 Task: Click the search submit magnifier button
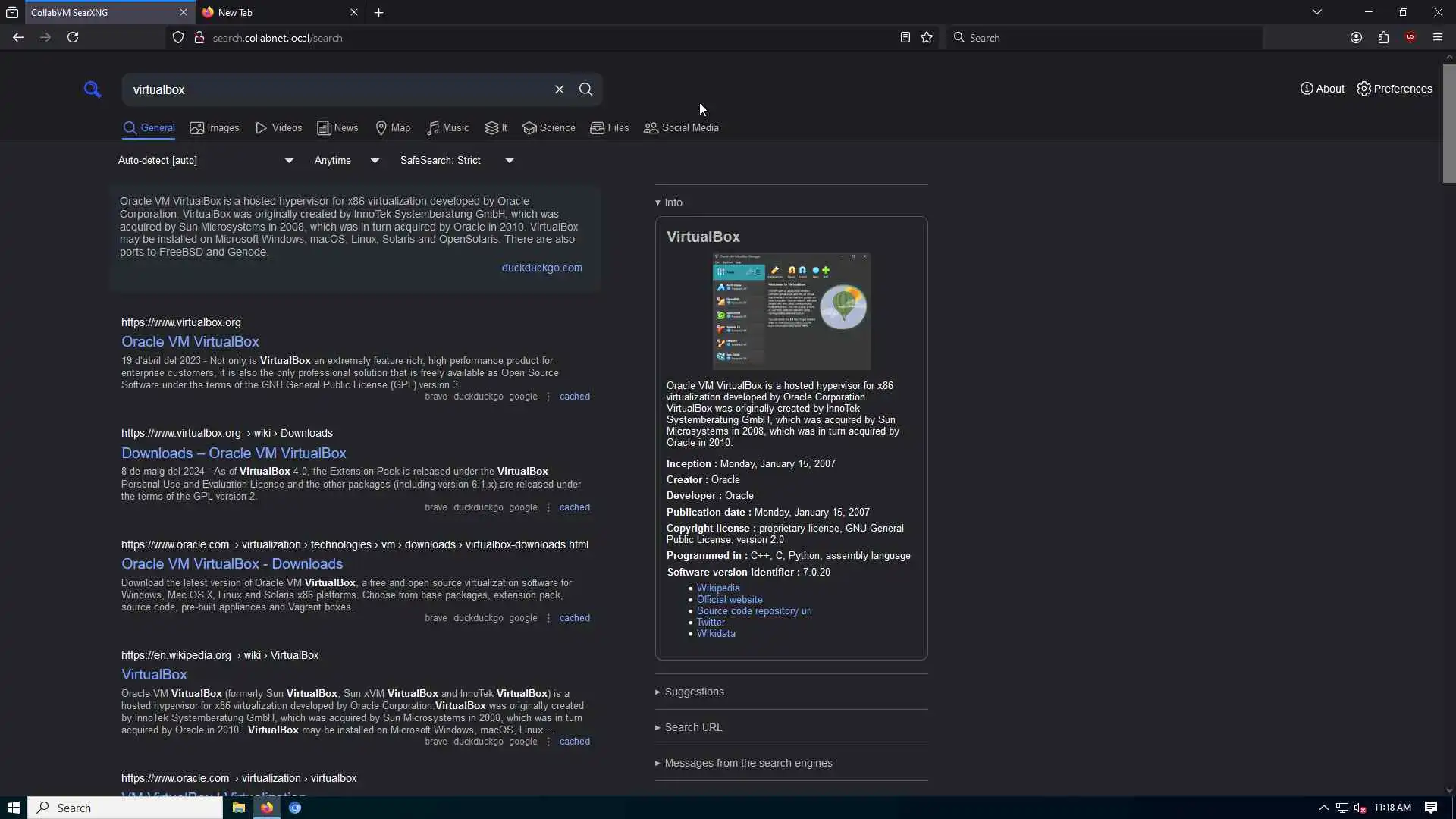pyautogui.click(x=585, y=89)
